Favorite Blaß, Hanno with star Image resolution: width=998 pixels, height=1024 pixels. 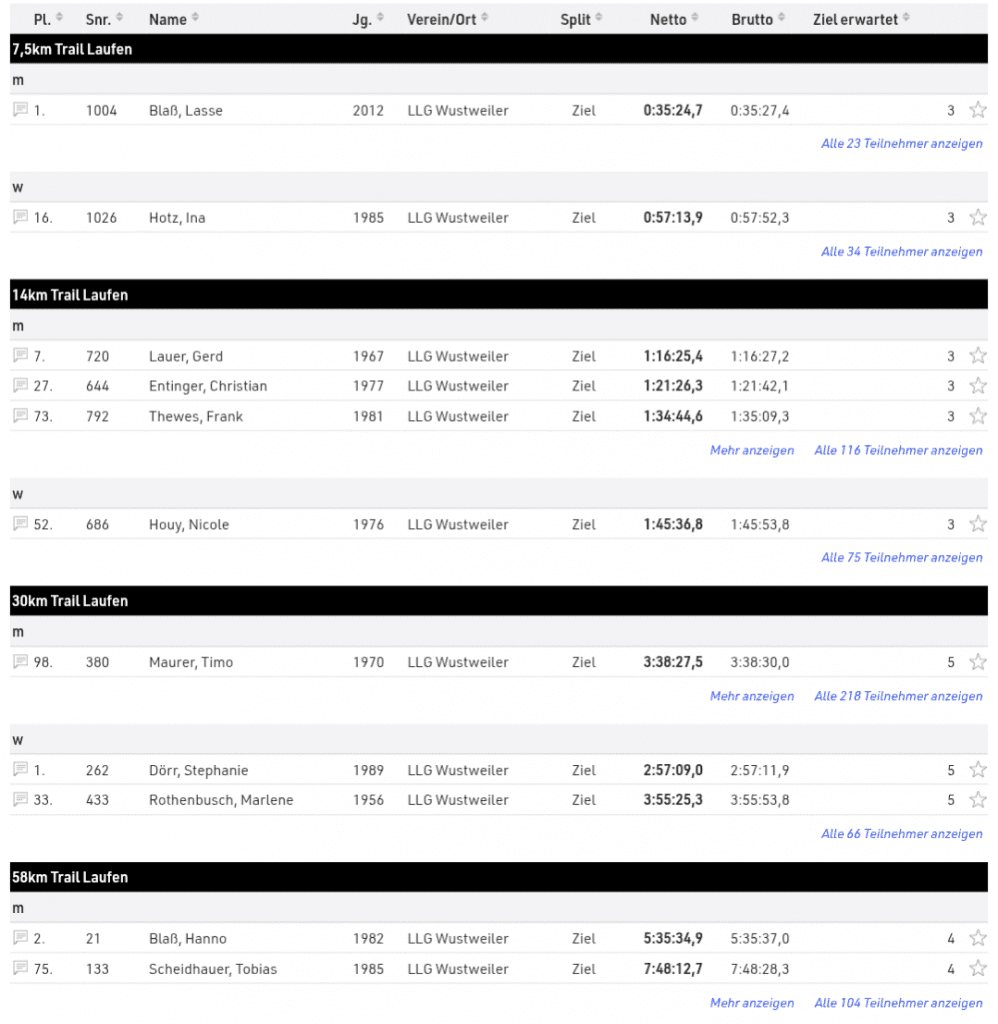click(x=978, y=938)
